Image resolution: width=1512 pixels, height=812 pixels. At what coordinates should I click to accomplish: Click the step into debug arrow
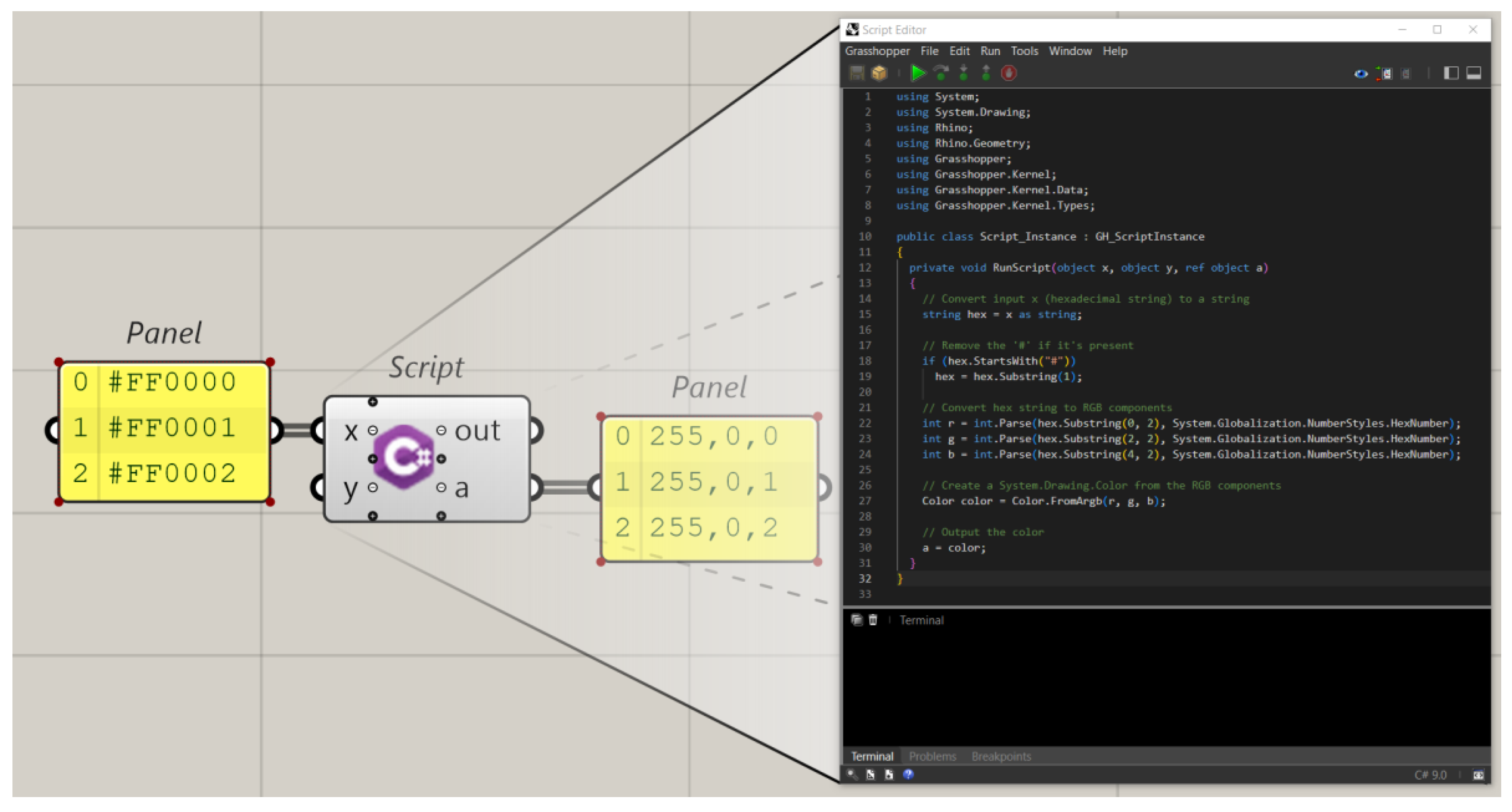pyautogui.click(x=964, y=73)
